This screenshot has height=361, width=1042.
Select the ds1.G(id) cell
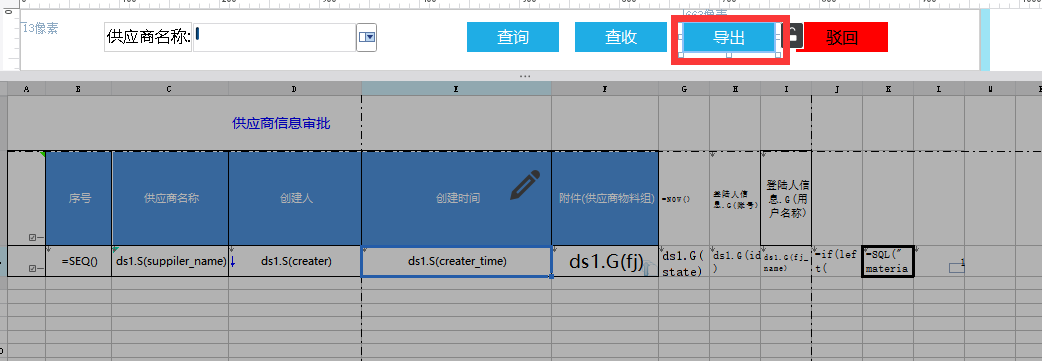click(735, 261)
